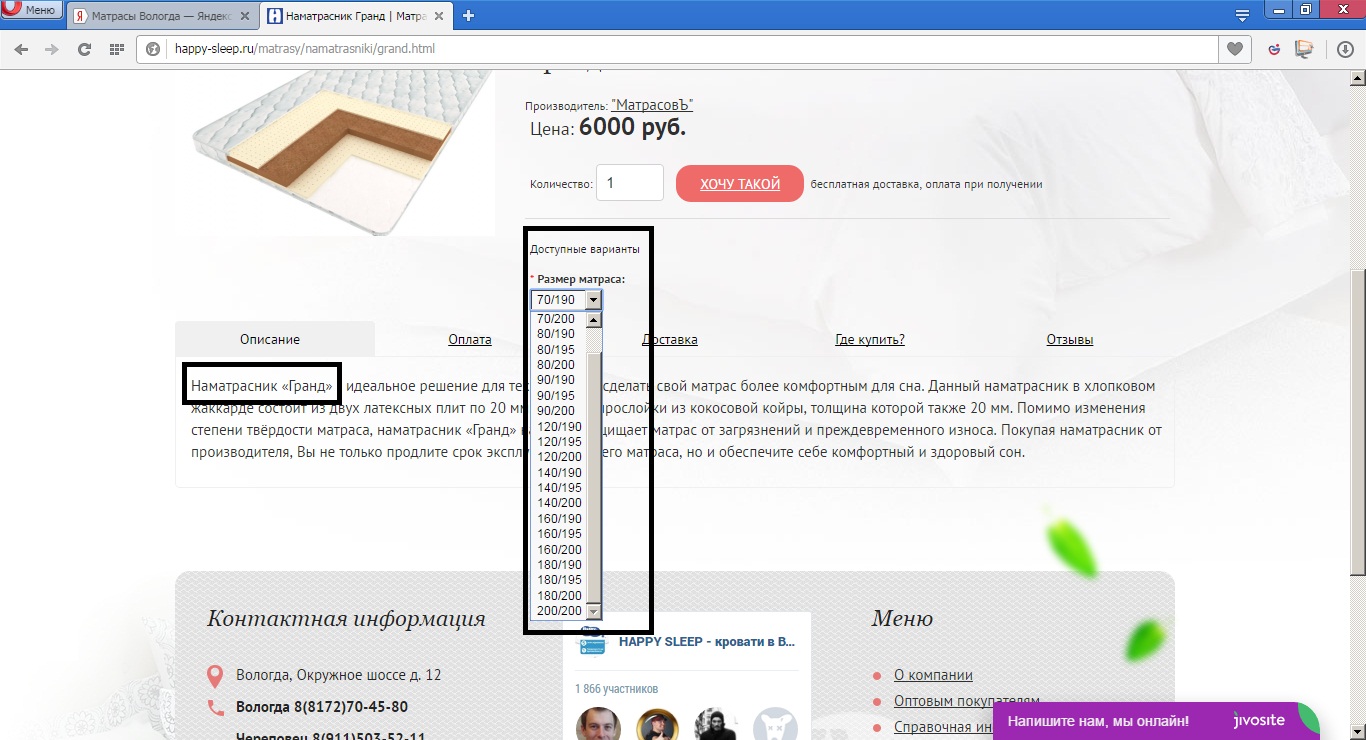Choose size option 80/190

click(x=556, y=334)
